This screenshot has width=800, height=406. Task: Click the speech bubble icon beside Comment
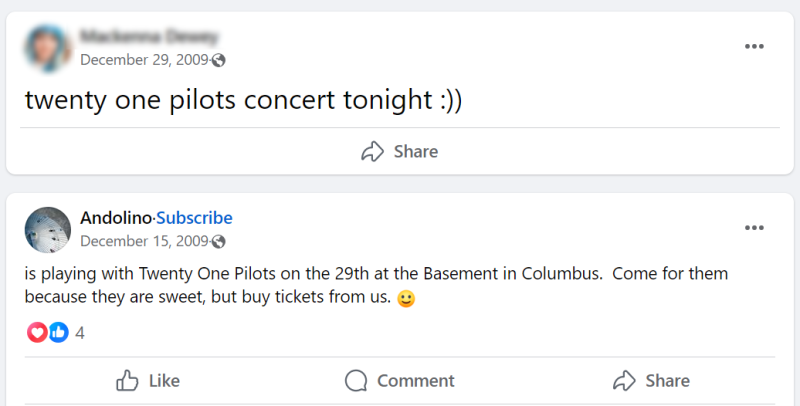(356, 380)
